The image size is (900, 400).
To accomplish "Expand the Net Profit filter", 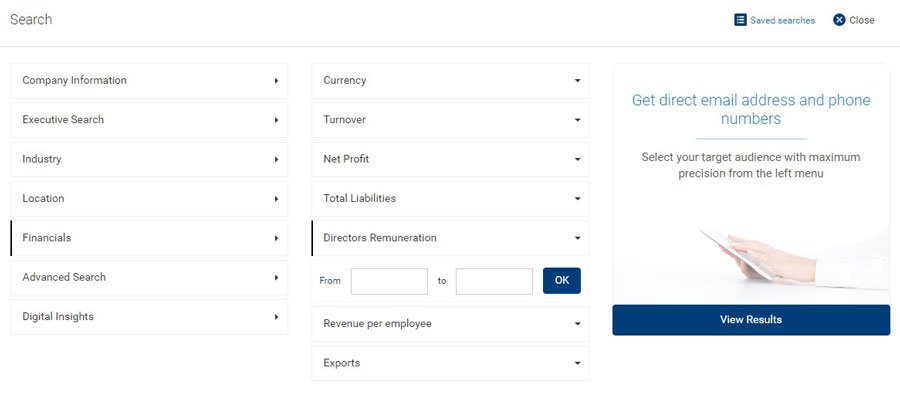I will pos(450,160).
